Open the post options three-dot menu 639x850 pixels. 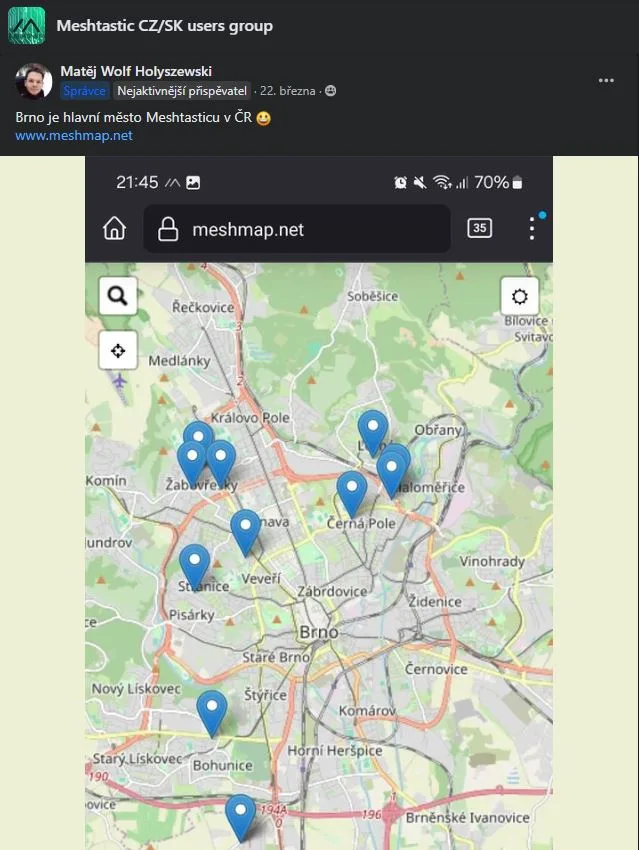tap(606, 80)
